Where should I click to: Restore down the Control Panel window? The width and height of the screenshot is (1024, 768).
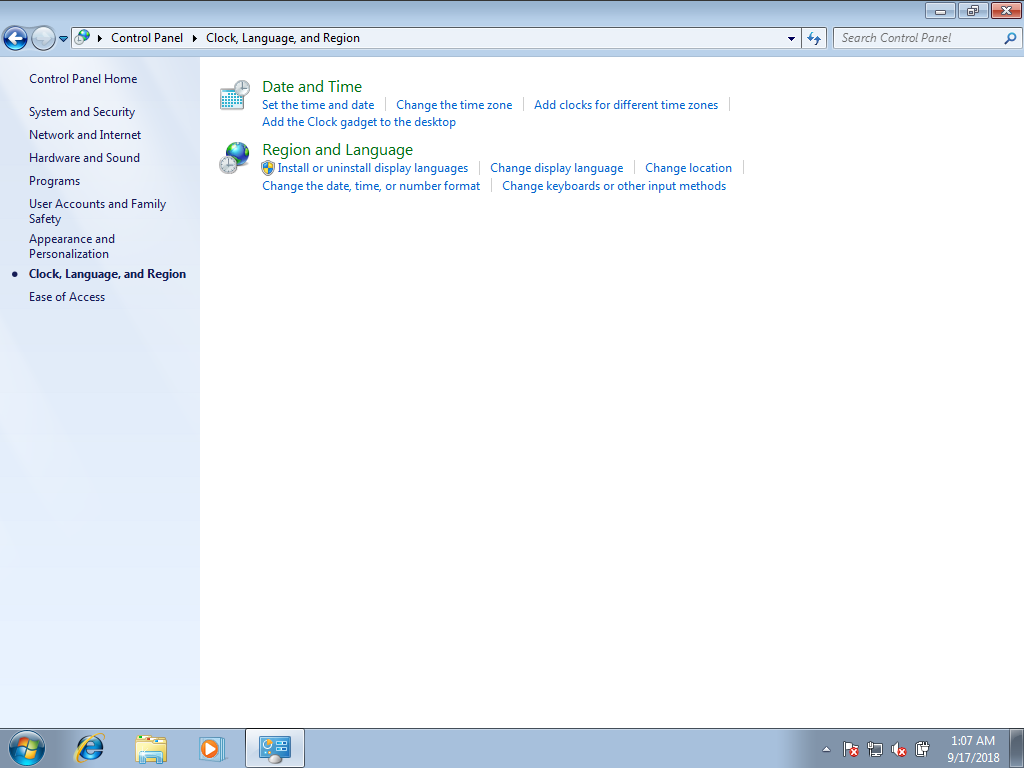coord(973,10)
